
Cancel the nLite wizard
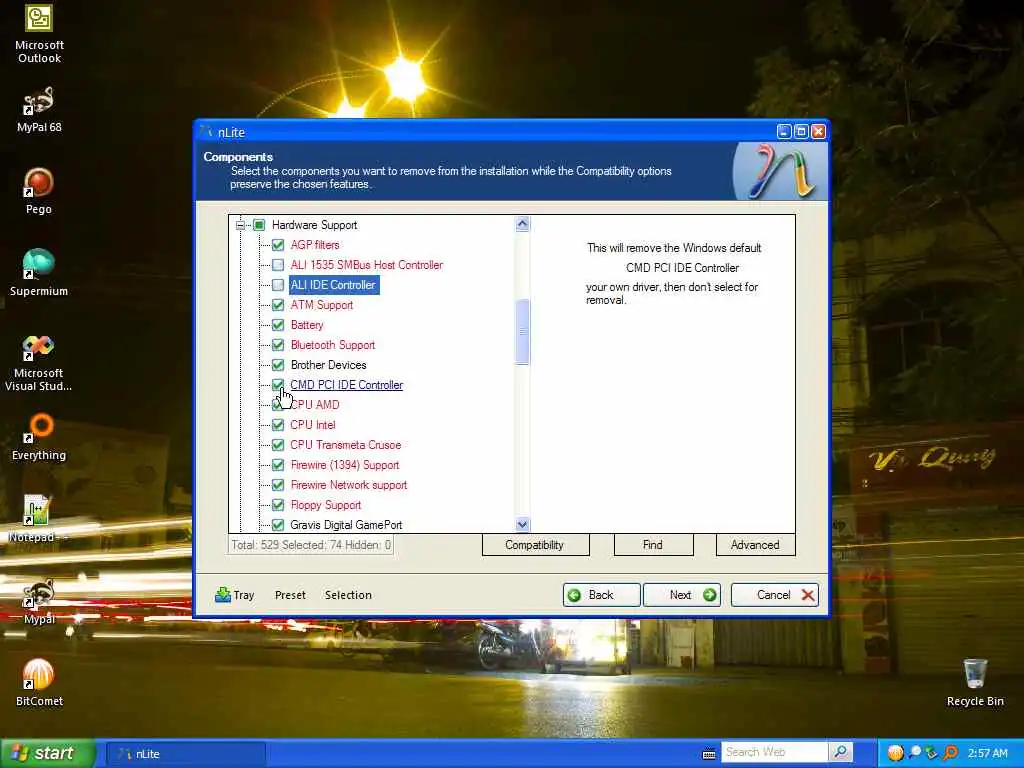tap(775, 595)
